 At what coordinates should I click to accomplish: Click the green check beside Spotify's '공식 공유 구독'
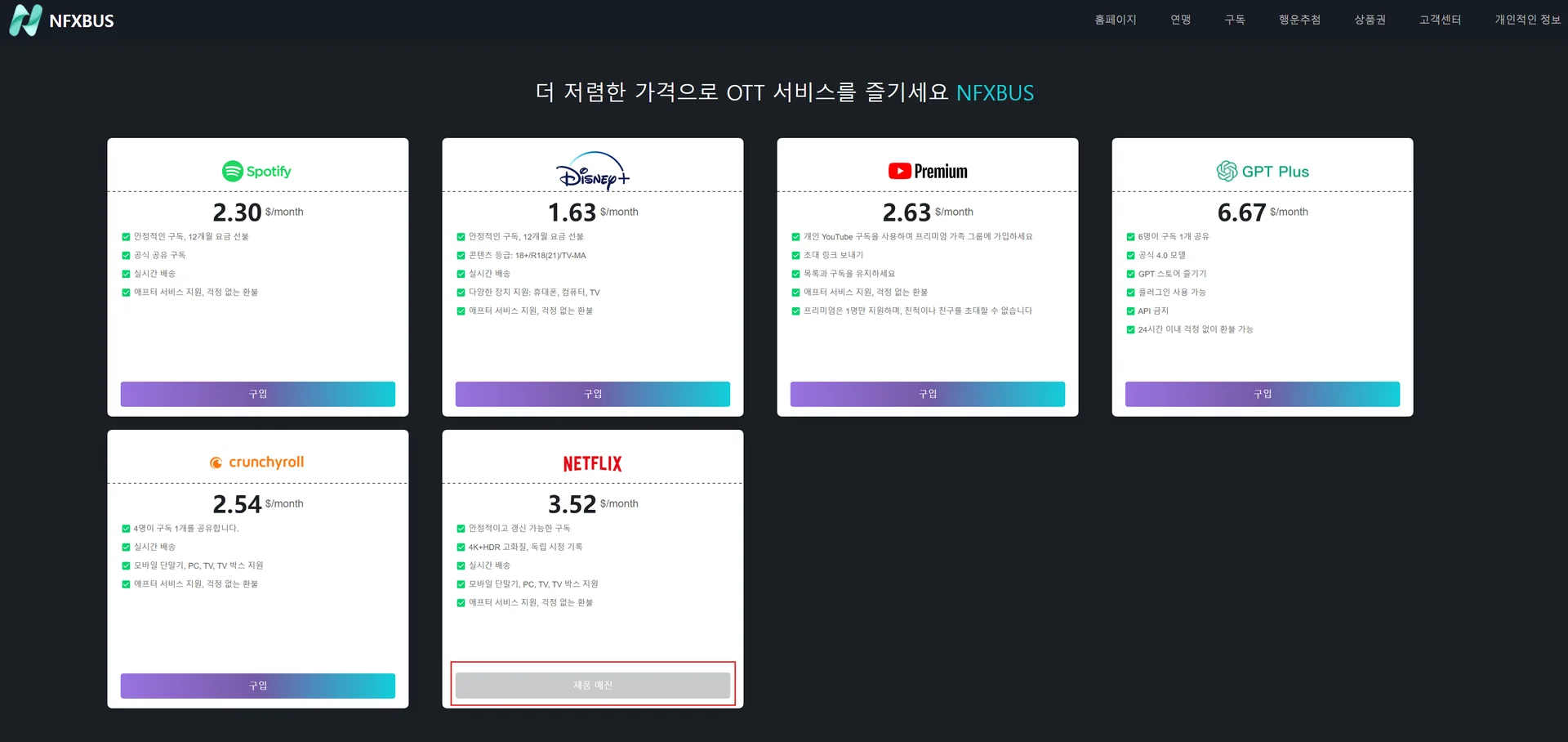(126, 256)
